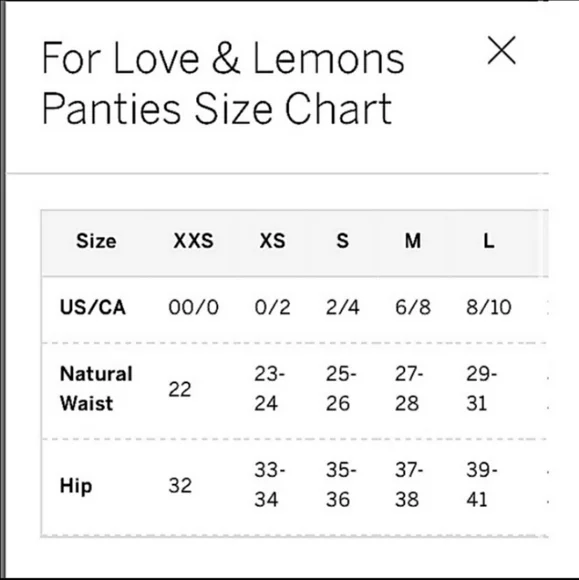
Task: Select the XXS column header
Action: [193, 241]
